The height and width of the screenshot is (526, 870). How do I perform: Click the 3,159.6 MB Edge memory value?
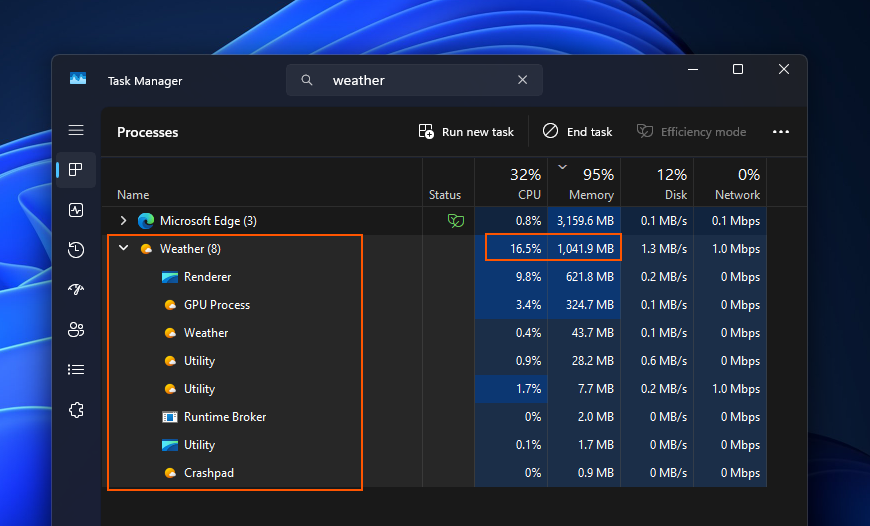(585, 221)
